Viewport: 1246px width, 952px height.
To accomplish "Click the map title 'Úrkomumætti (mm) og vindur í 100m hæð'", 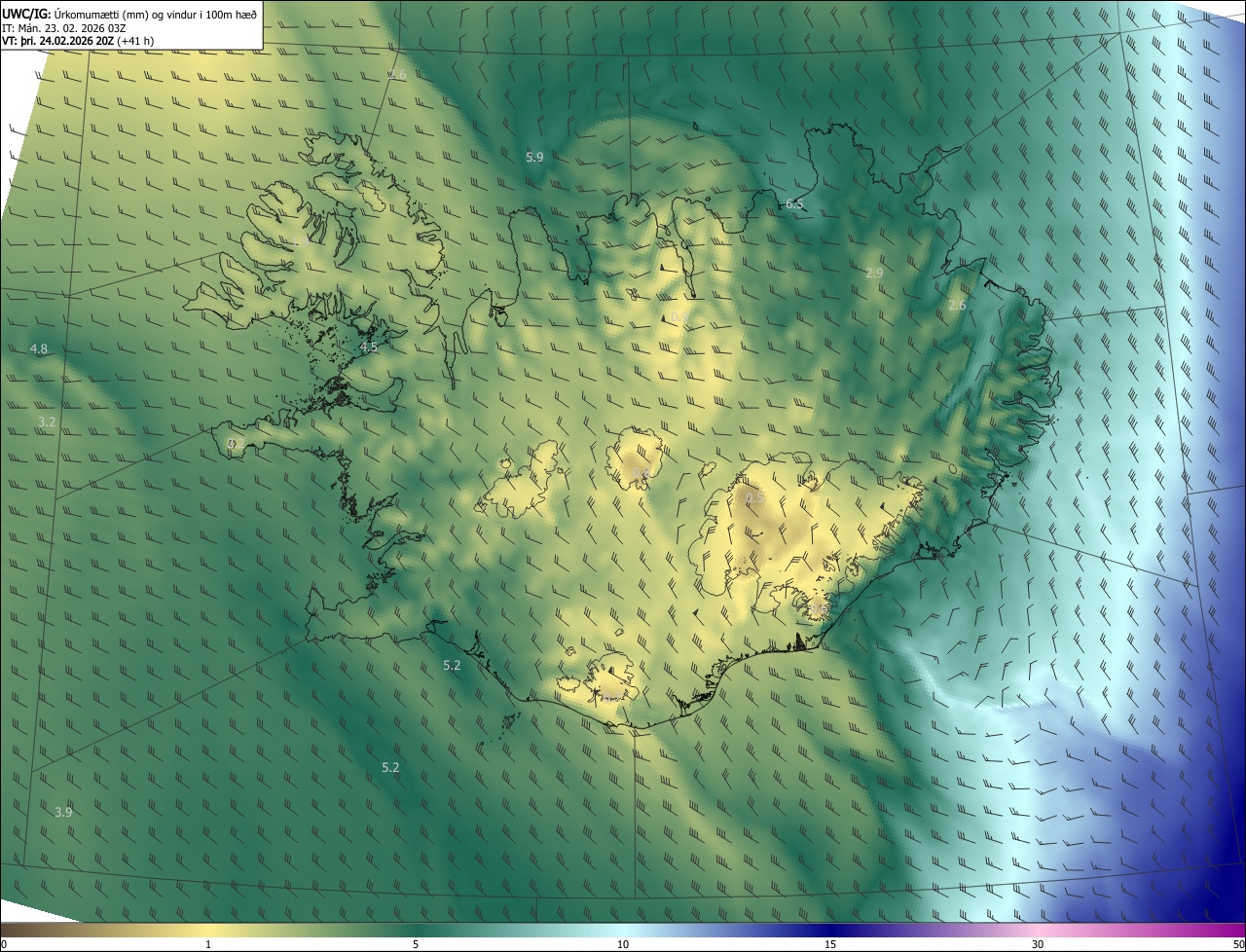I will tap(156, 13).
